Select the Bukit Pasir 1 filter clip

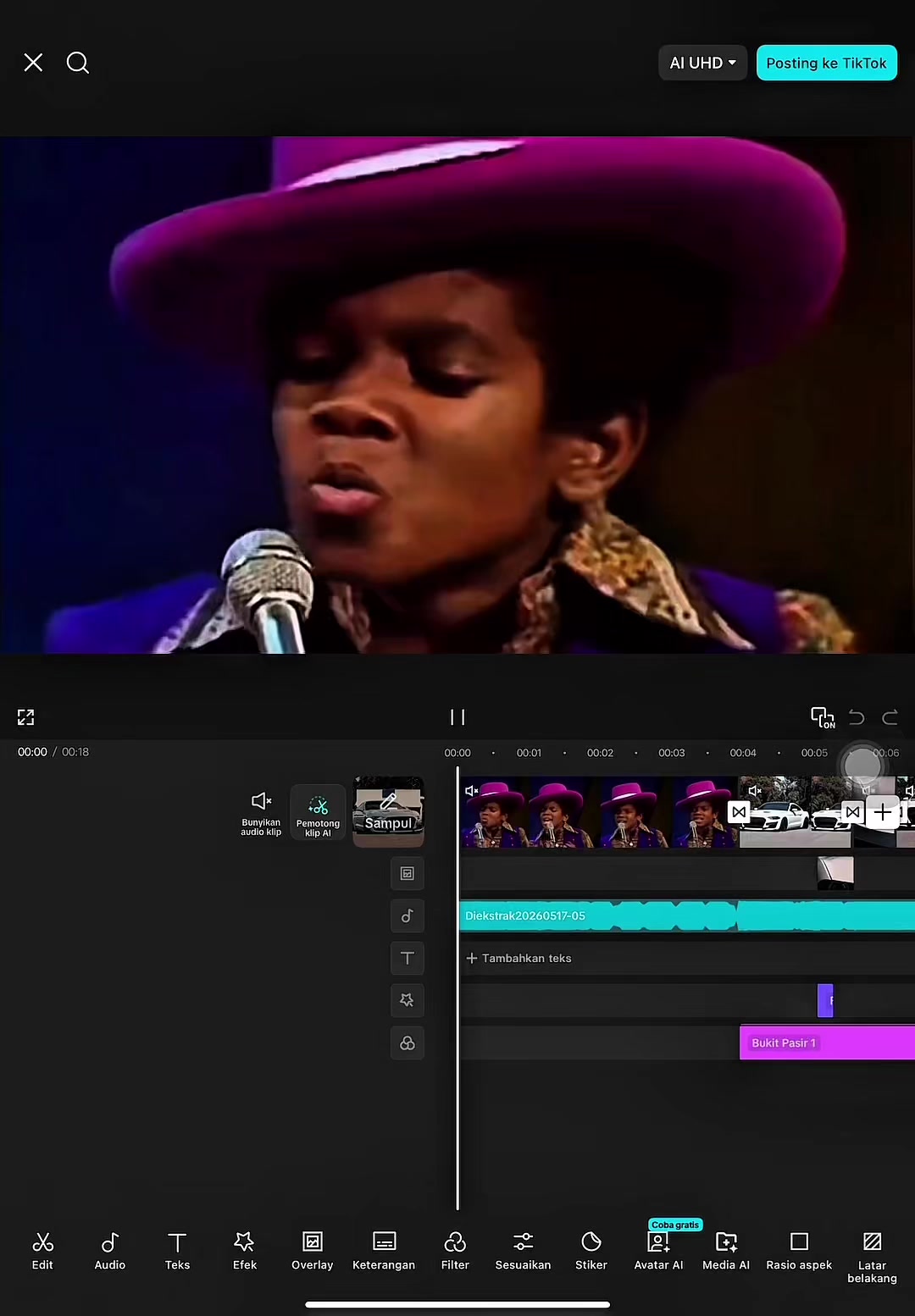tap(828, 1042)
